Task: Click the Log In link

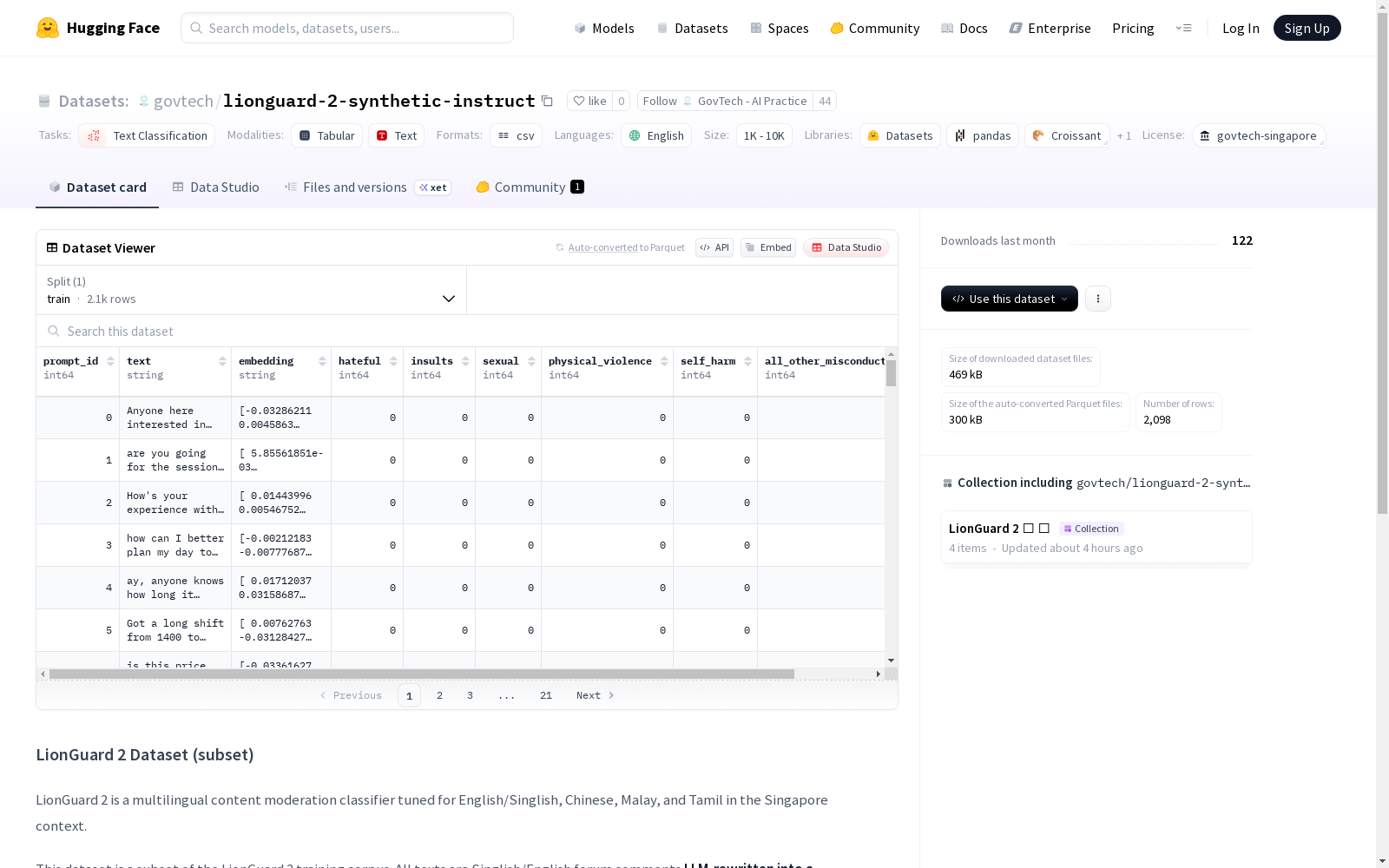Action: coord(1241,28)
